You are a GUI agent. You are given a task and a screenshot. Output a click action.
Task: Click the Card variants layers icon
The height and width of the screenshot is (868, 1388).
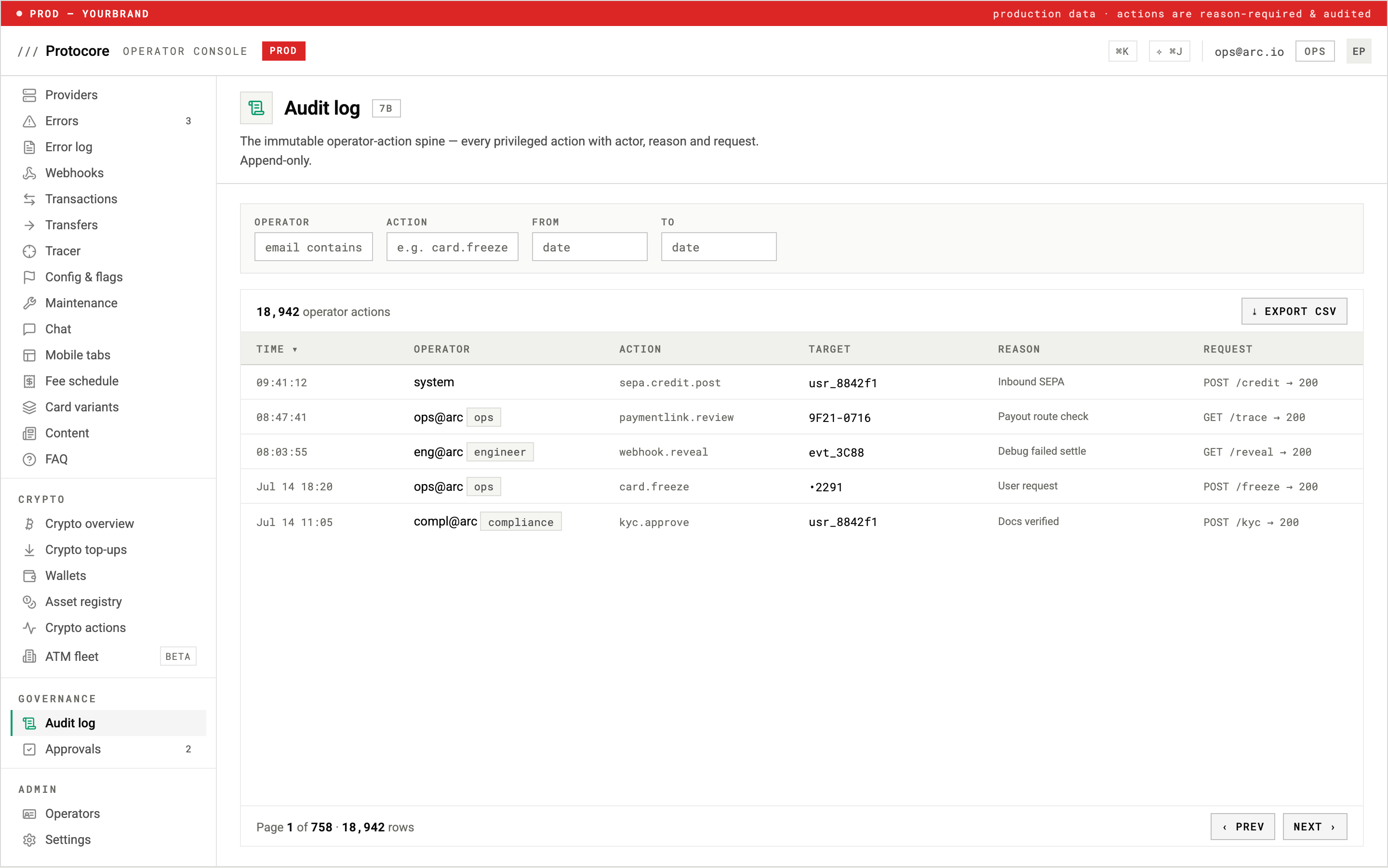point(29,407)
